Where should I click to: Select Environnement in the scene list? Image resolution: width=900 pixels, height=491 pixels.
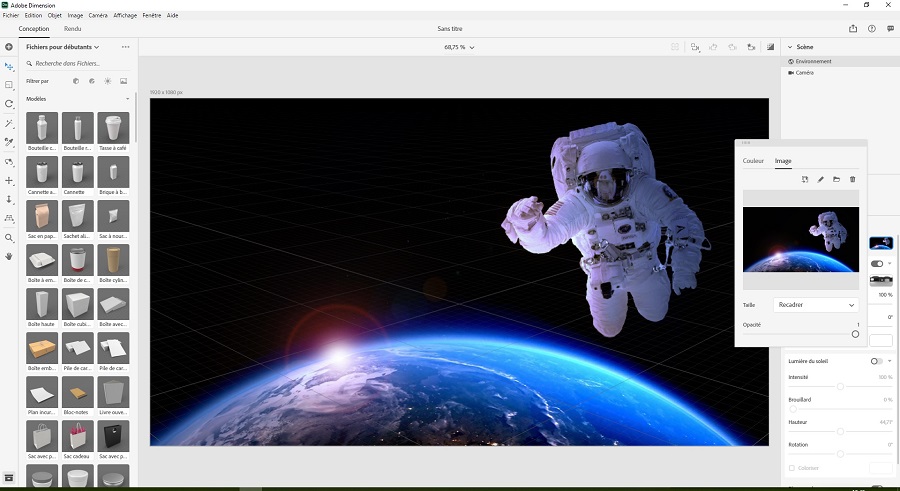point(840,61)
